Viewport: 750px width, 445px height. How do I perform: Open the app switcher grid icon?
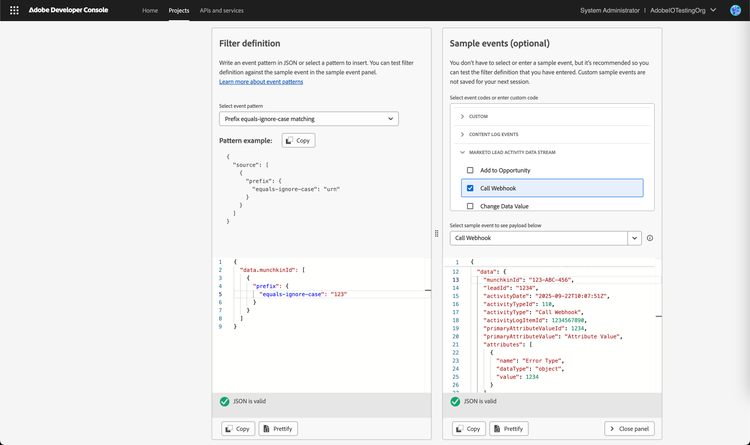tap(14, 10)
